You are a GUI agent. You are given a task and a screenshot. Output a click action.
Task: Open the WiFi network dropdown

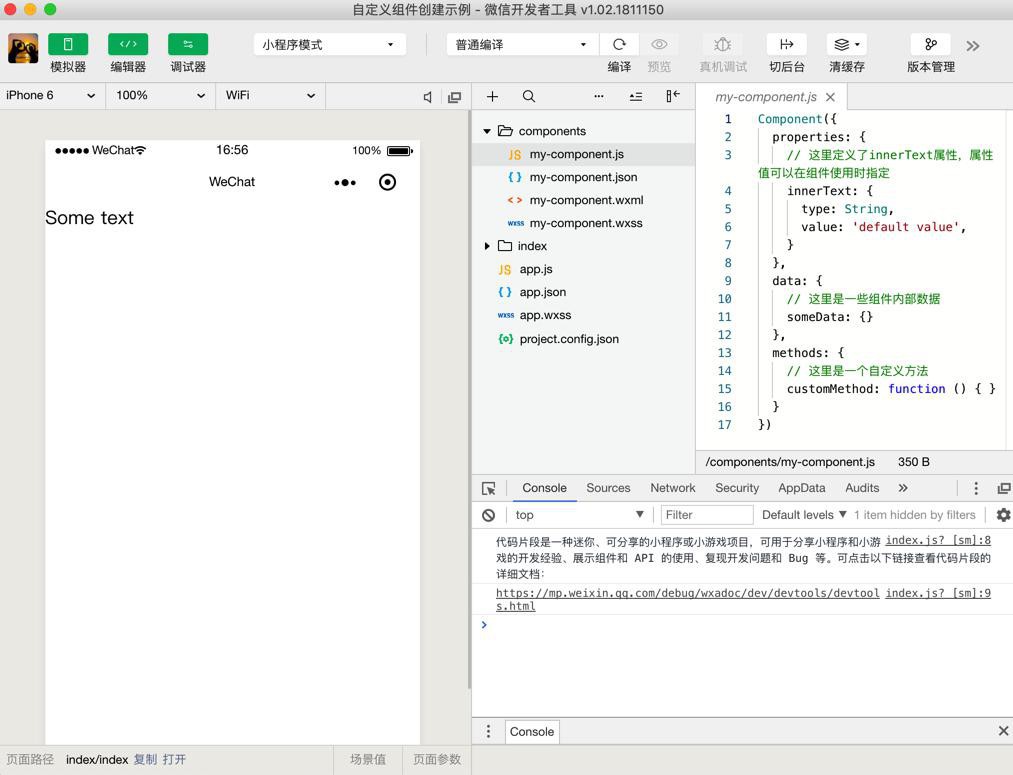[x=270, y=96]
